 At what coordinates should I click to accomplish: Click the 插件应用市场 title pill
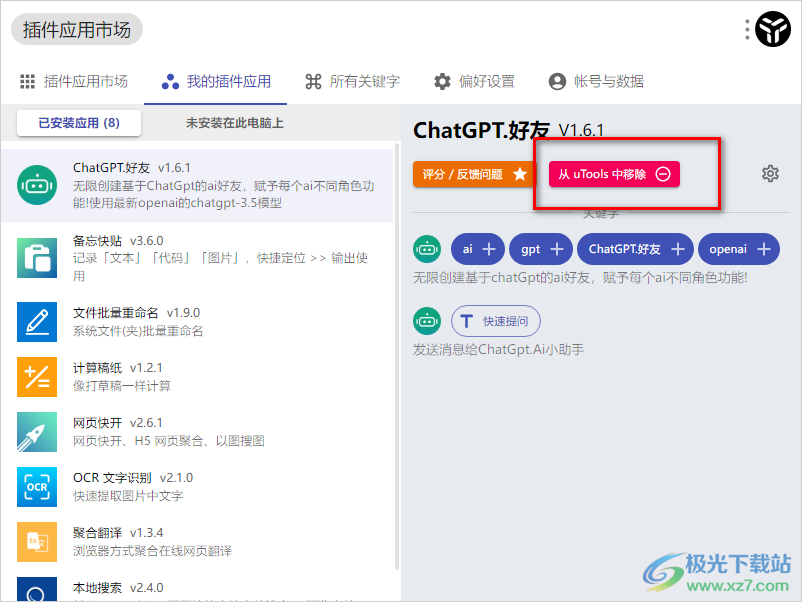pyautogui.click(x=77, y=29)
